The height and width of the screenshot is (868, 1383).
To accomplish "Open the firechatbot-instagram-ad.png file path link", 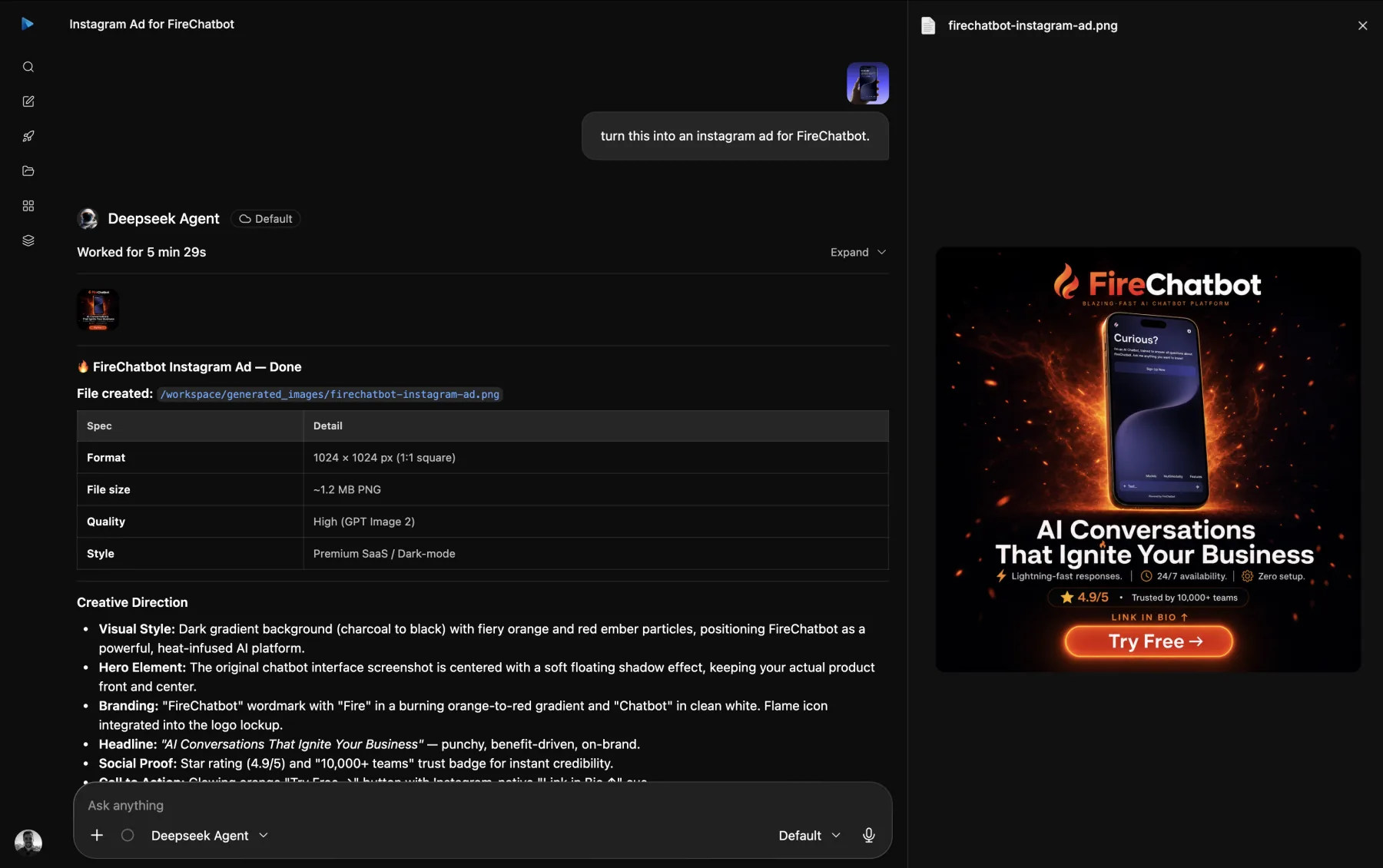I will 330,394.
